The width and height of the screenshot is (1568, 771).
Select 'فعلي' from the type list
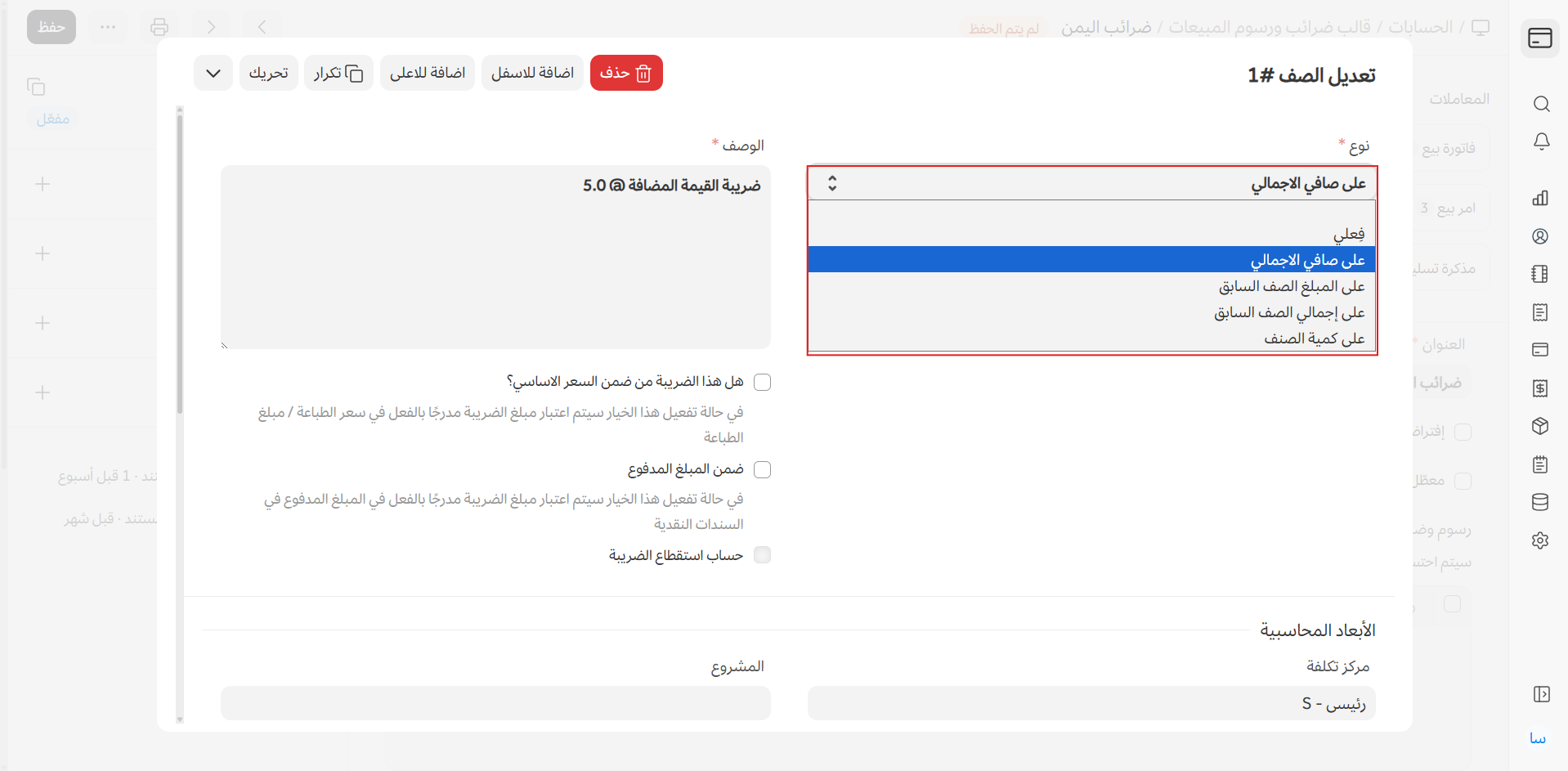click(x=1348, y=235)
